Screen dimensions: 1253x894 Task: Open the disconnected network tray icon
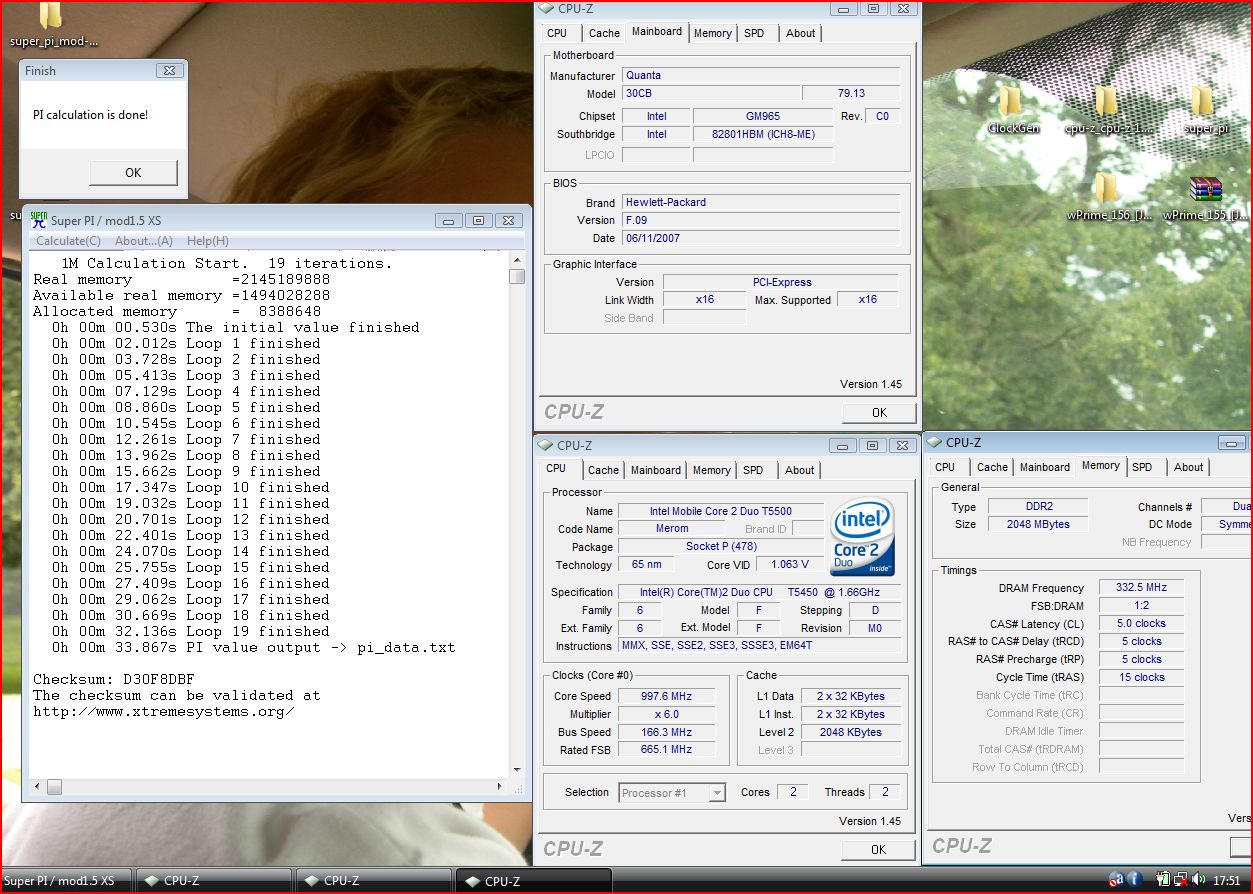coord(1183,879)
